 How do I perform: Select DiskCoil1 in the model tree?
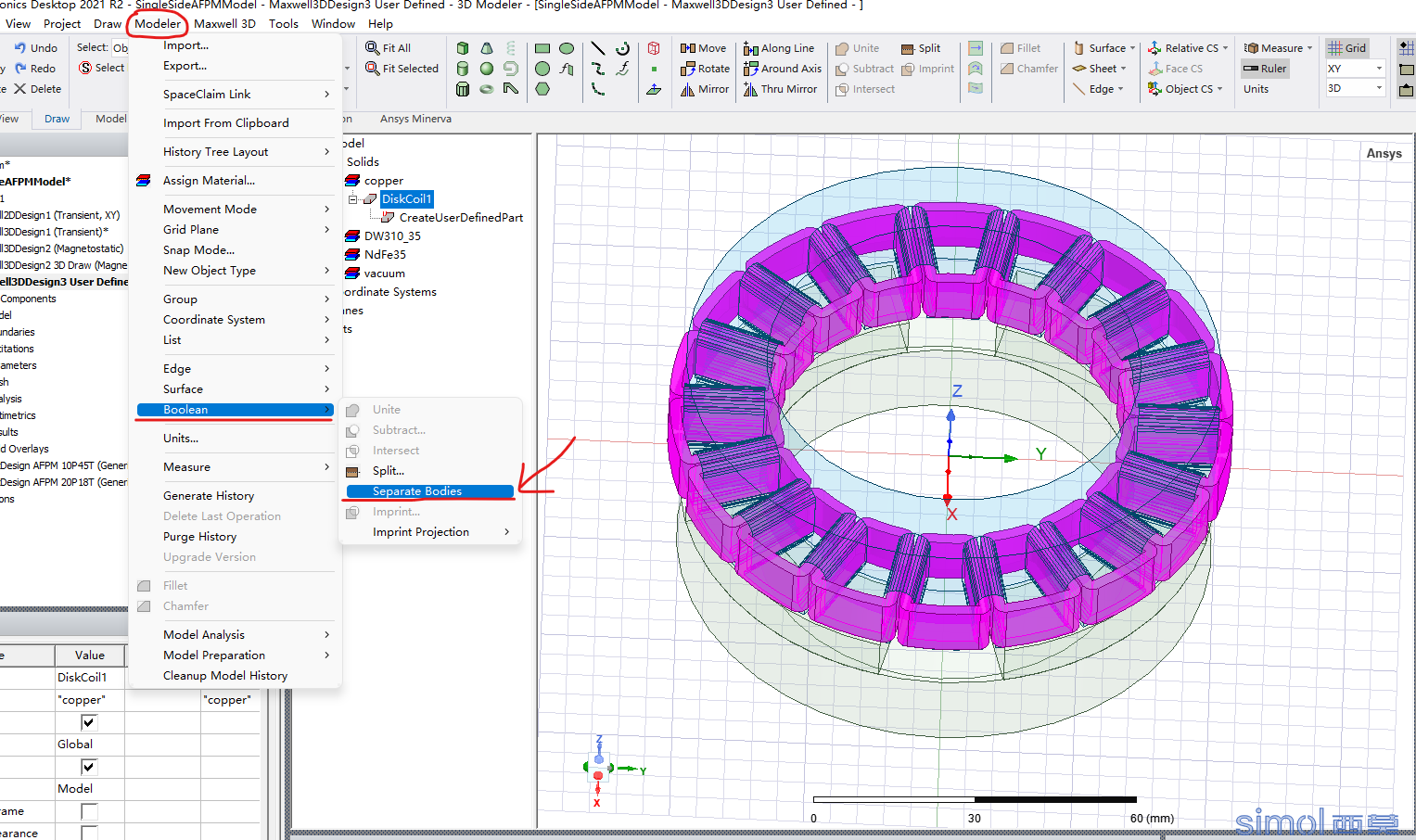click(406, 199)
